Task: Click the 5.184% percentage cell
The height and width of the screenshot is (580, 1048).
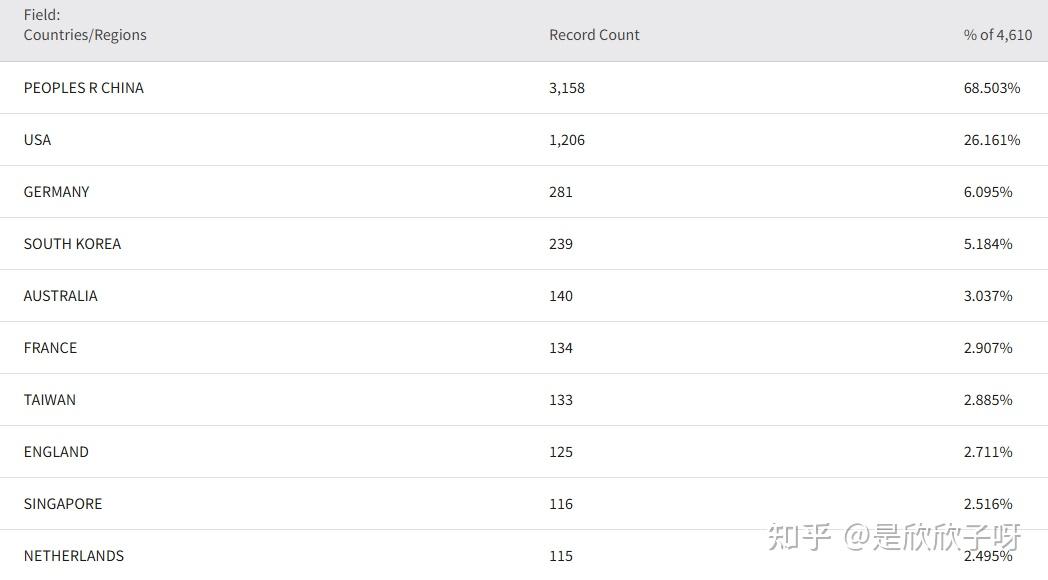Action: tap(988, 244)
